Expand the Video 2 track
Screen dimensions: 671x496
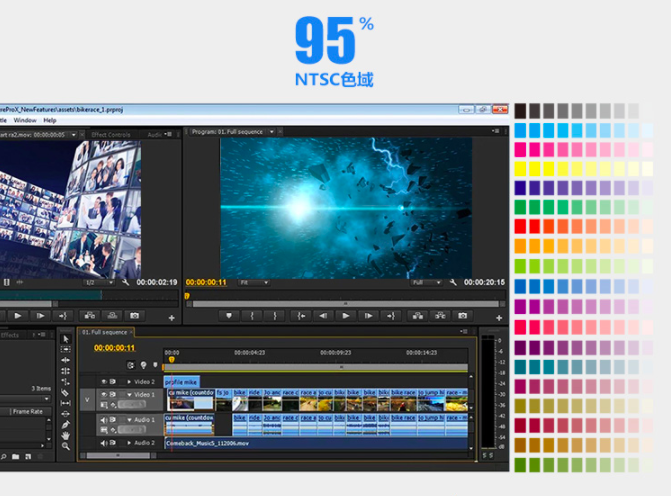(129, 381)
